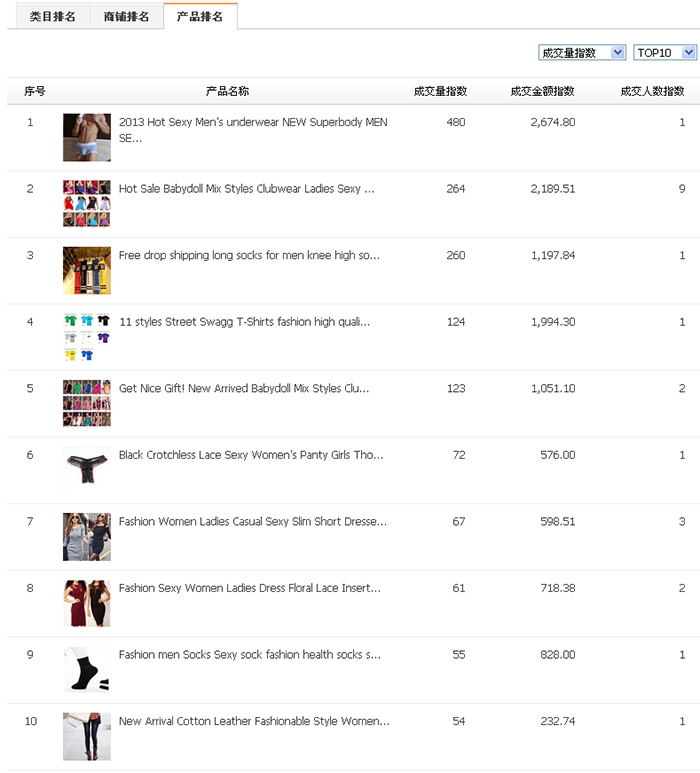The image size is (700, 773).
Task: Switch to the 类目排名 tab
Action: (x=52, y=16)
